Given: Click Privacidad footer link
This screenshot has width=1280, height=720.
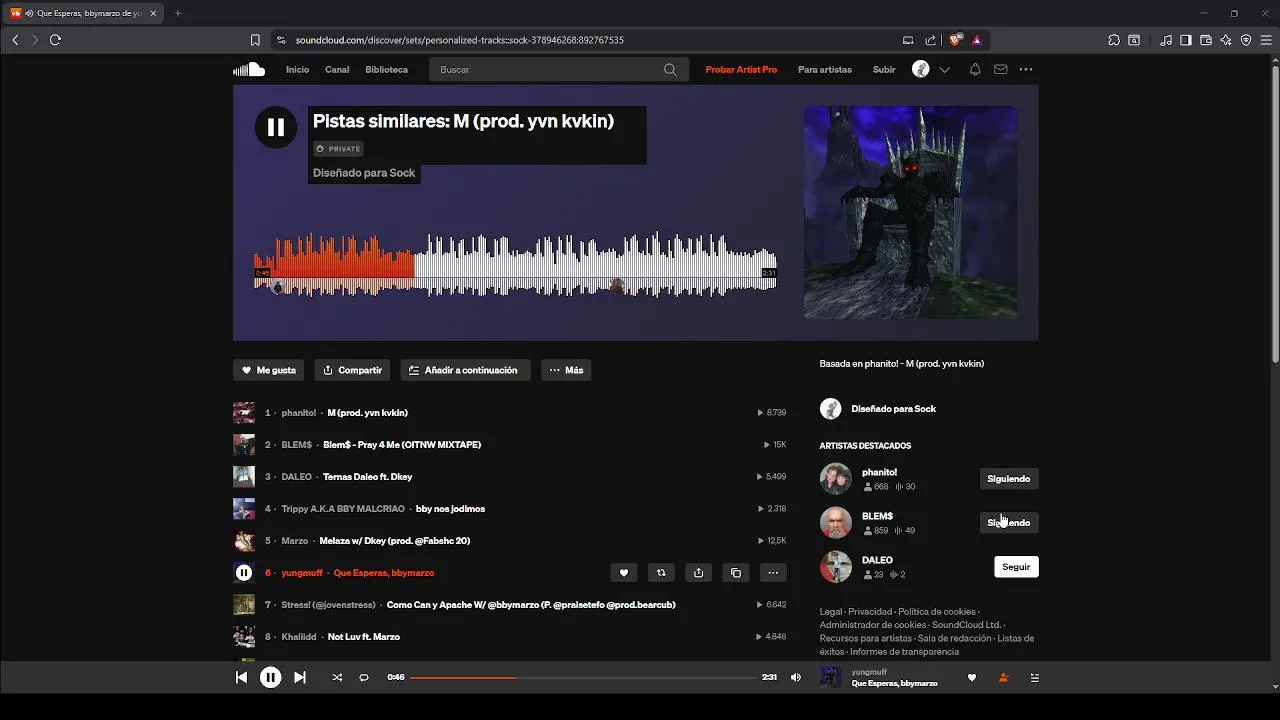Looking at the screenshot, I should point(870,612).
